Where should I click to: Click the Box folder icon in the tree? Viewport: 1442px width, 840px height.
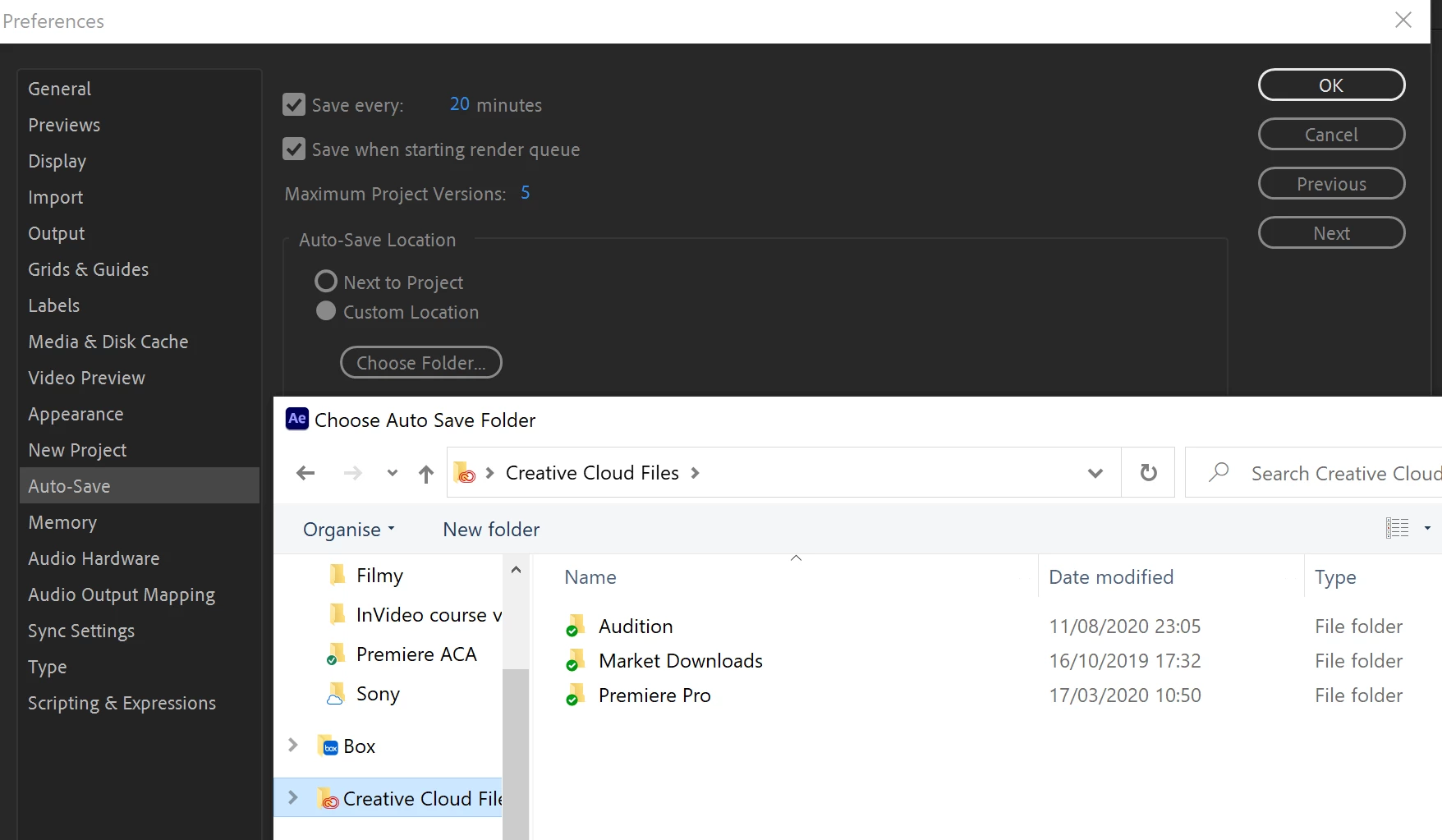coord(328,746)
